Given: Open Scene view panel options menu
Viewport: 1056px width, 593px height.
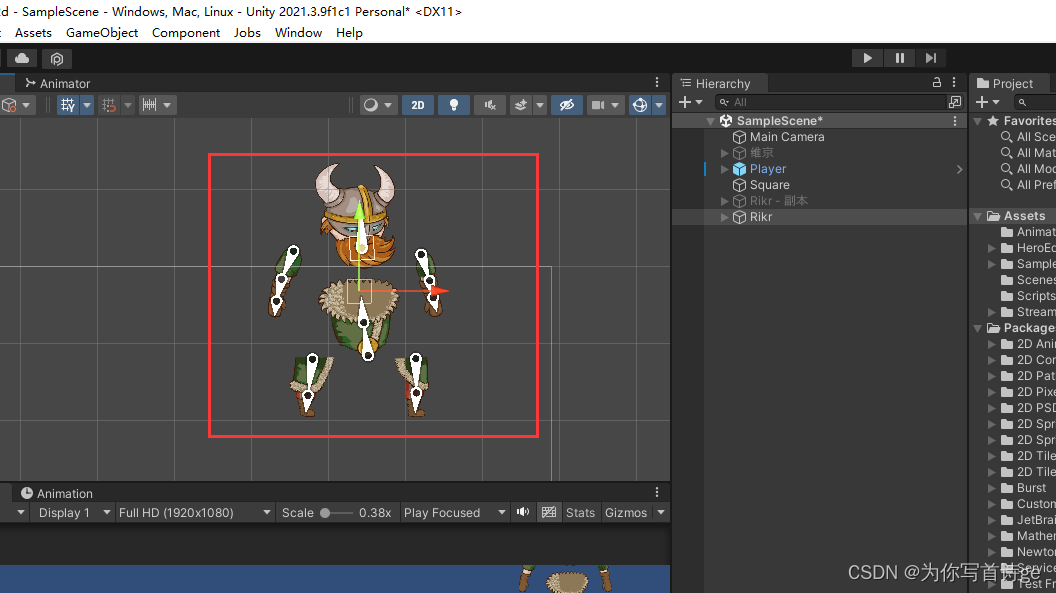Looking at the screenshot, I should pos(657,82).
